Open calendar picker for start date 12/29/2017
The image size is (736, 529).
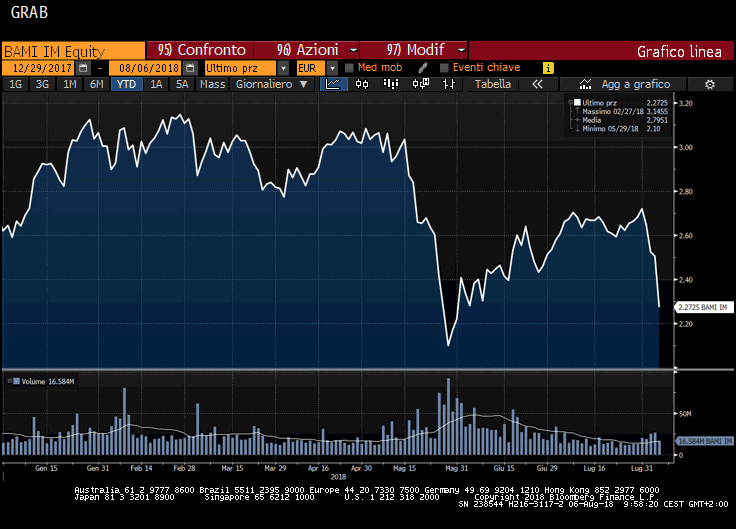[83, 68]
